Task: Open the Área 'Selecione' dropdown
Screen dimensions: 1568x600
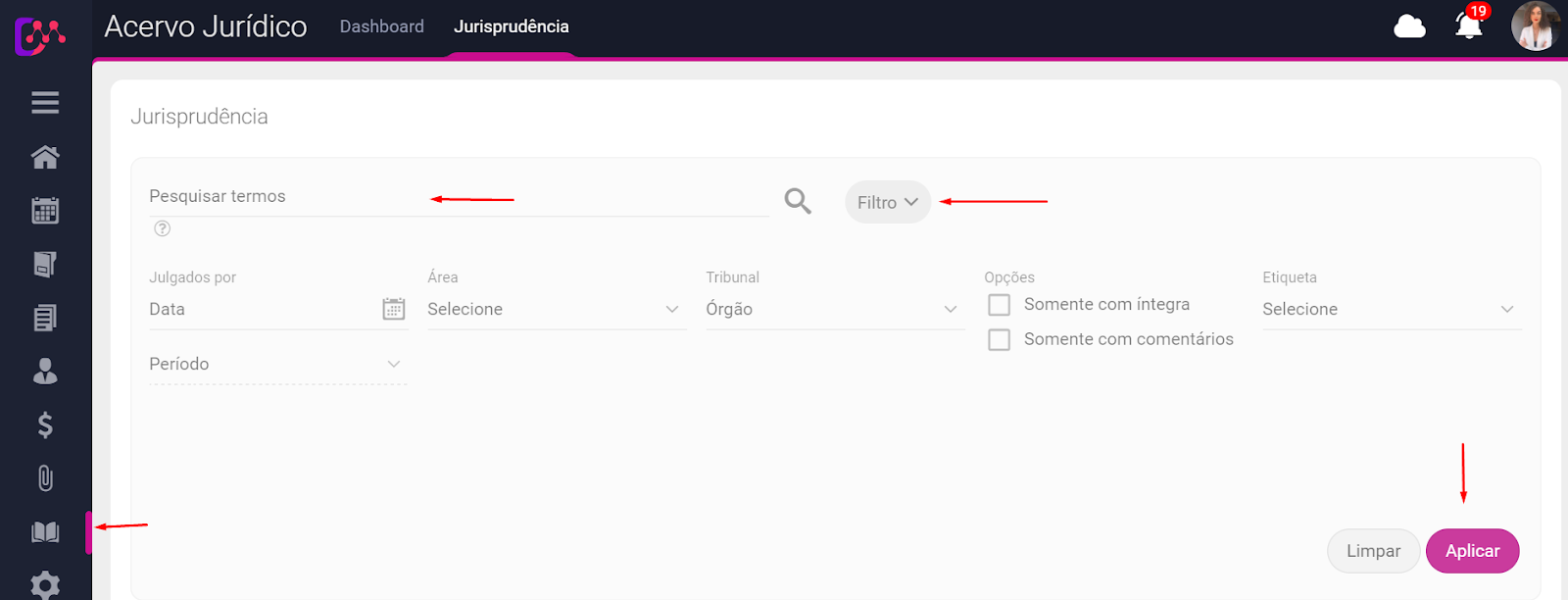Action: pyautogui.click(x=554, y=309)
